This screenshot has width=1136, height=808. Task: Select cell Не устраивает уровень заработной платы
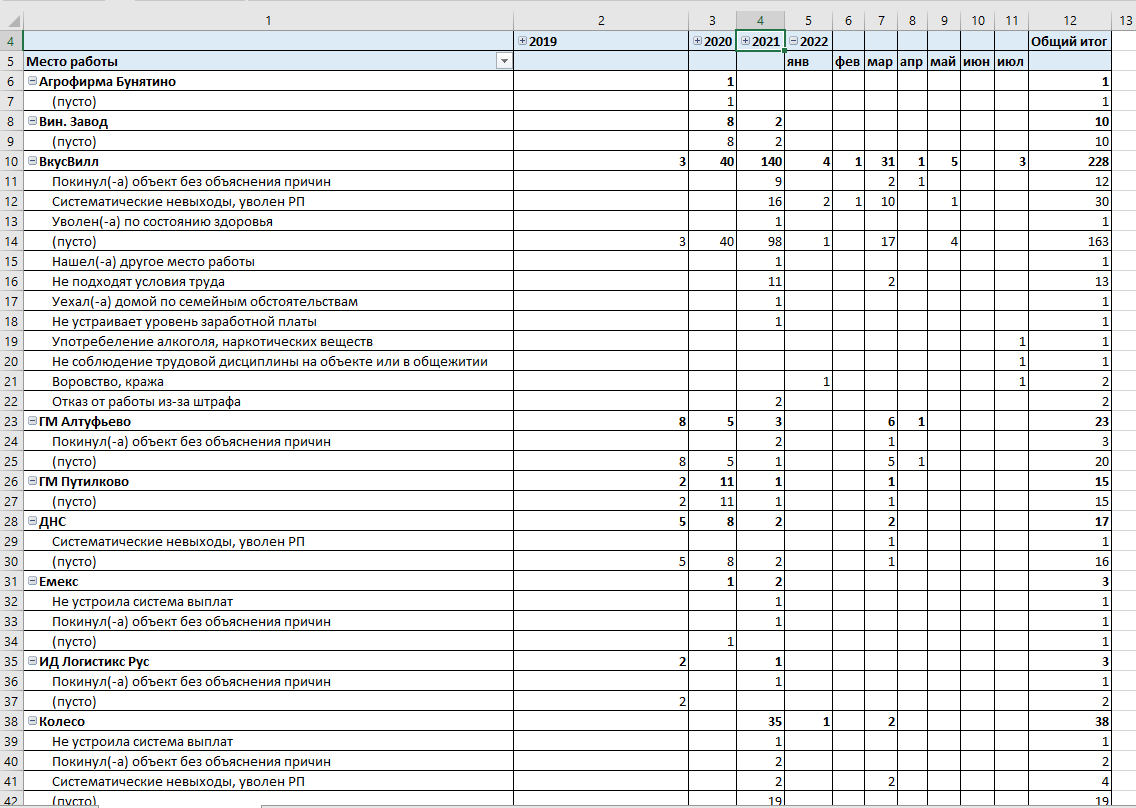(x=268, y=322)
